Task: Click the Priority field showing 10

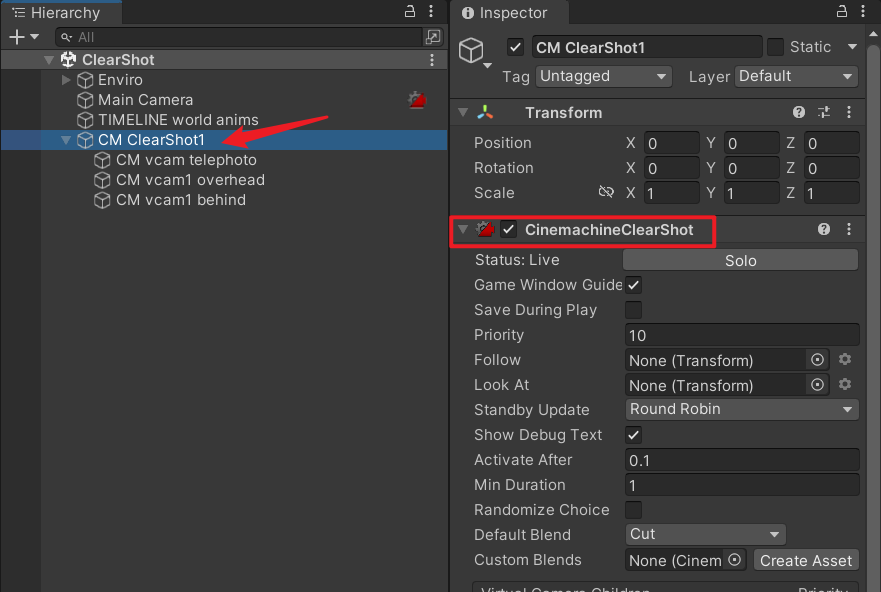Action: [x=742, y=335]
